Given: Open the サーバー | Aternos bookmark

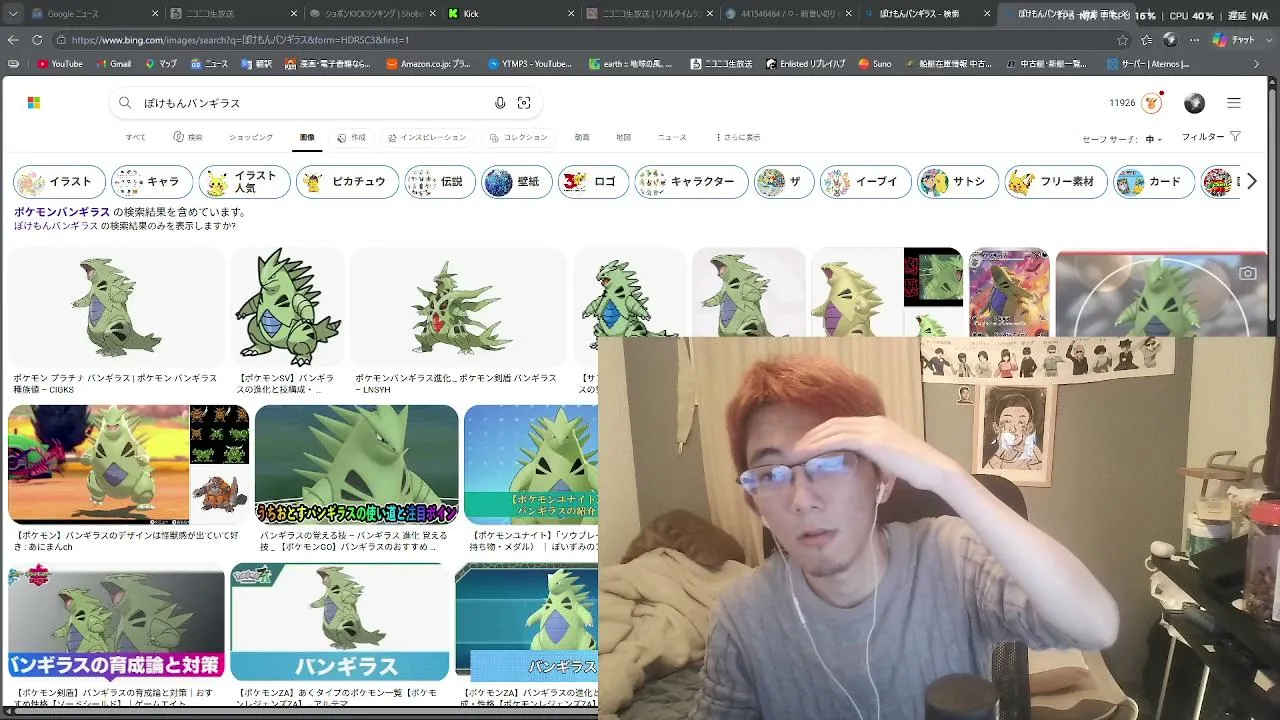Looking at the screenshot, I should coord(1147,64).
